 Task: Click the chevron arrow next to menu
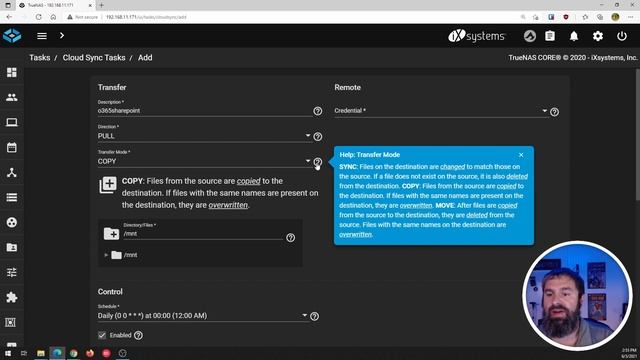pyautogui.click(x=62, y=36)
